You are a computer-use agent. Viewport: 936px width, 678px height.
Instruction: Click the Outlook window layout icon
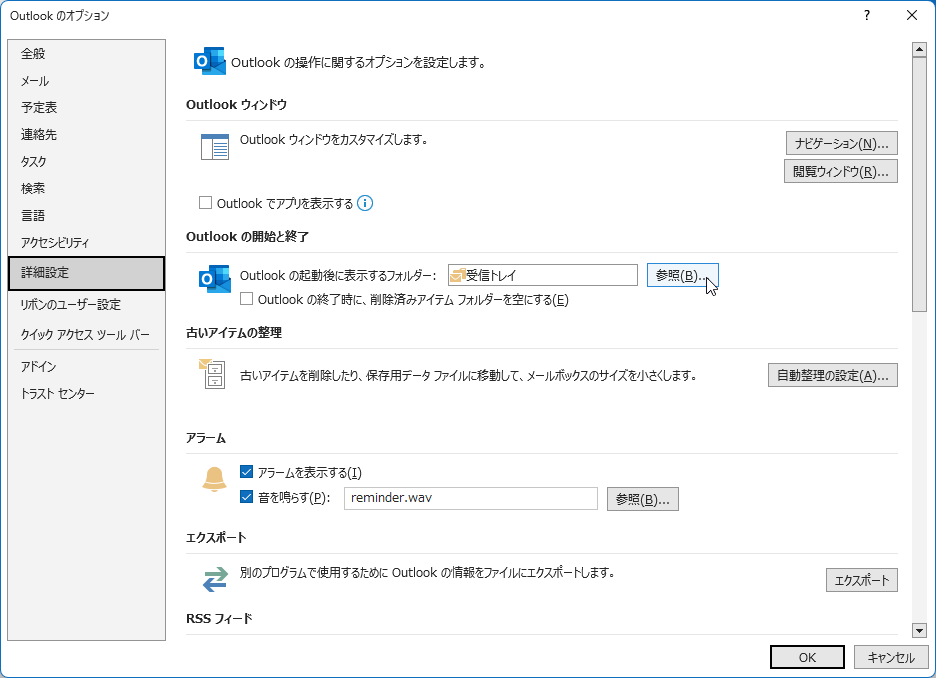coord(215,147)
